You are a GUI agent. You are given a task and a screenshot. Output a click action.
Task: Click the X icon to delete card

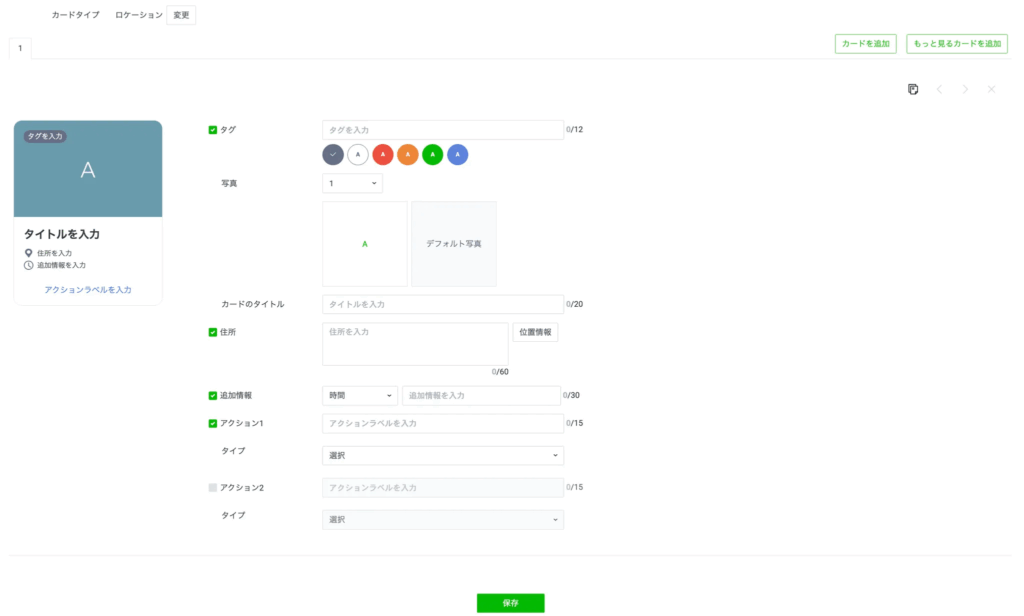click(991, 89)
